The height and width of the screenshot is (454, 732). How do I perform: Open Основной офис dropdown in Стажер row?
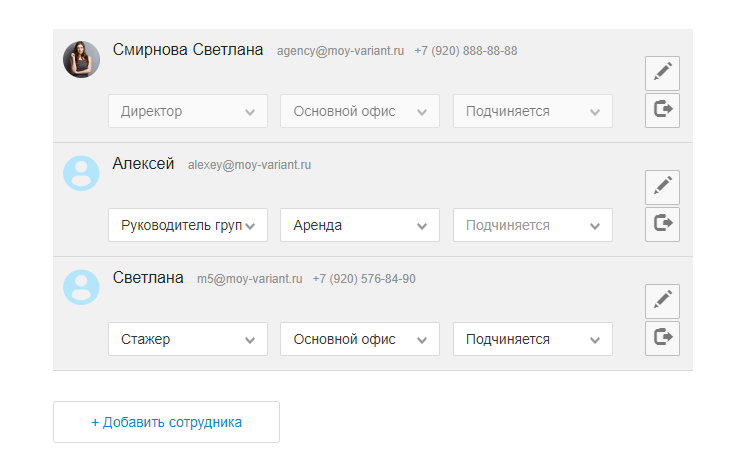(360, 339)
